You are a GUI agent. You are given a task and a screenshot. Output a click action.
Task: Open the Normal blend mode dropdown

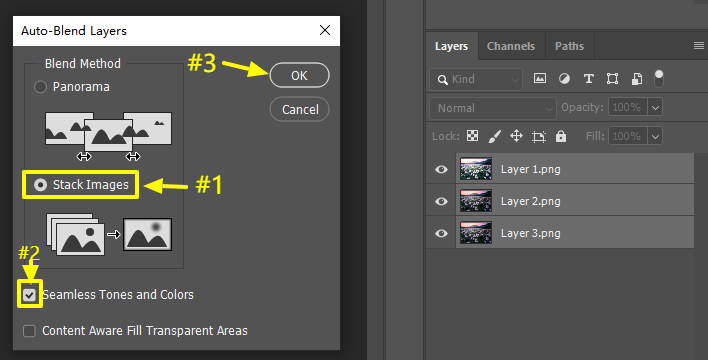[492, 108]
